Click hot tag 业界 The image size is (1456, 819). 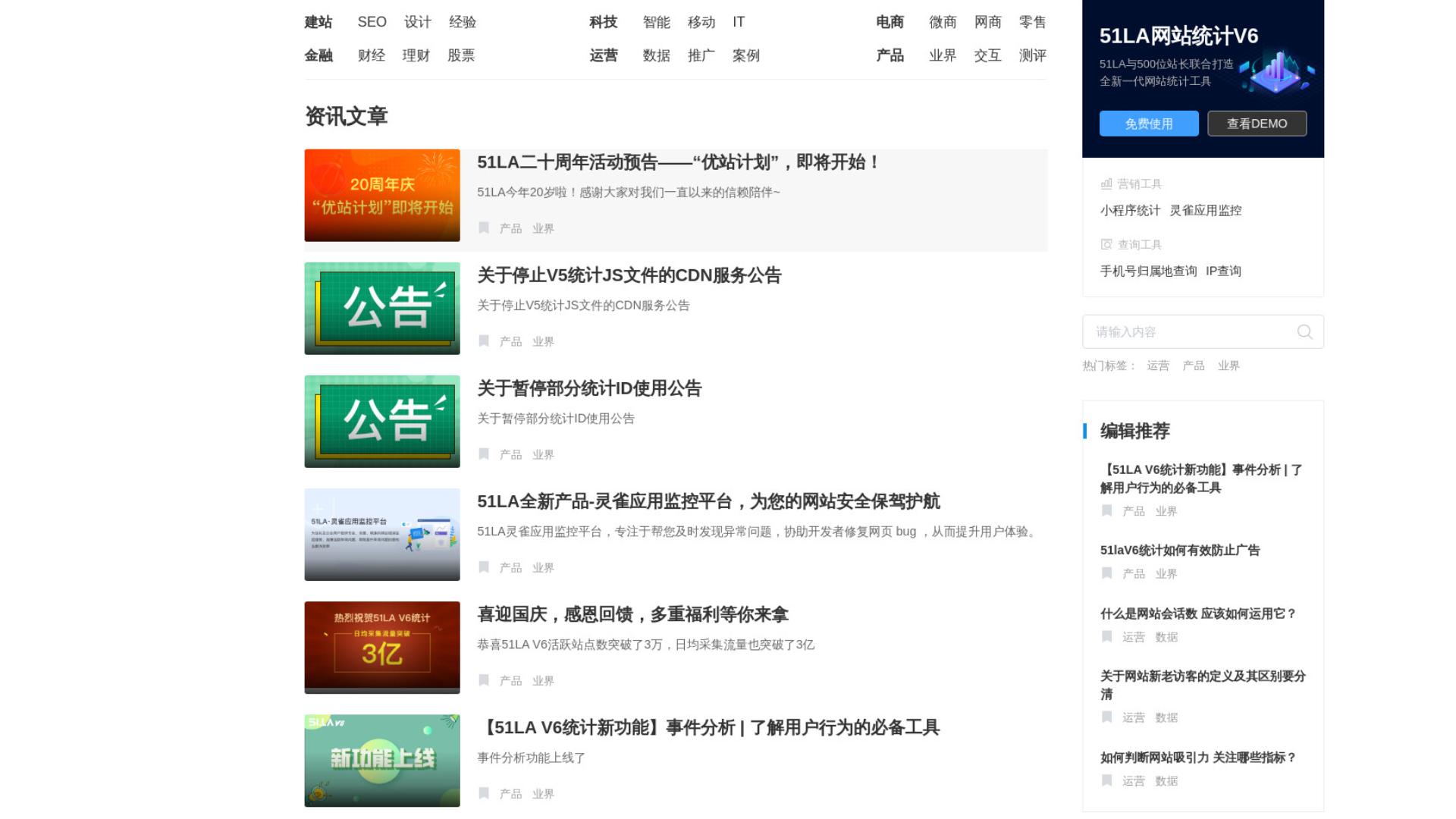[x=1228, y=366]
